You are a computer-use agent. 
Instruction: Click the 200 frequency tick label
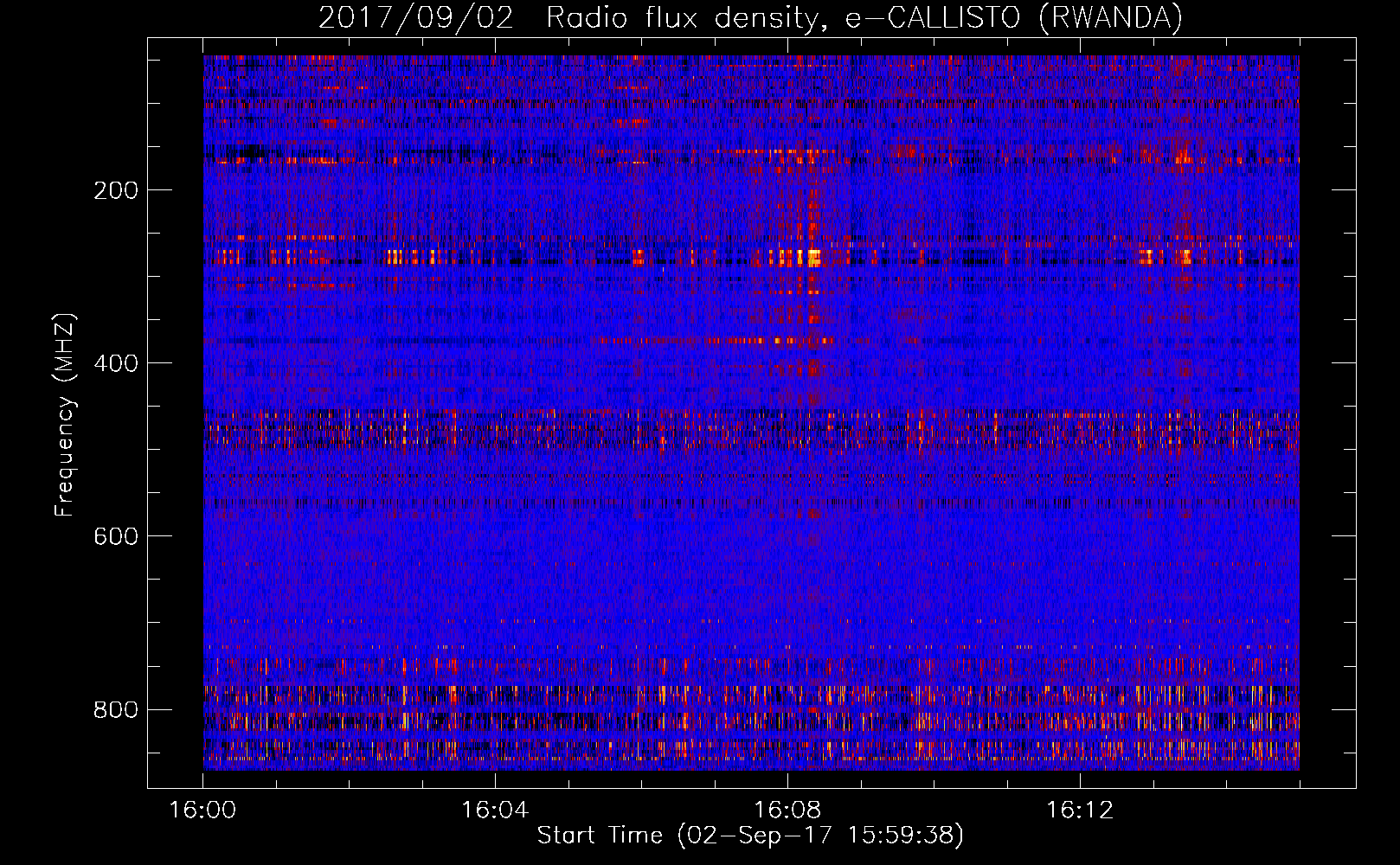116,190
